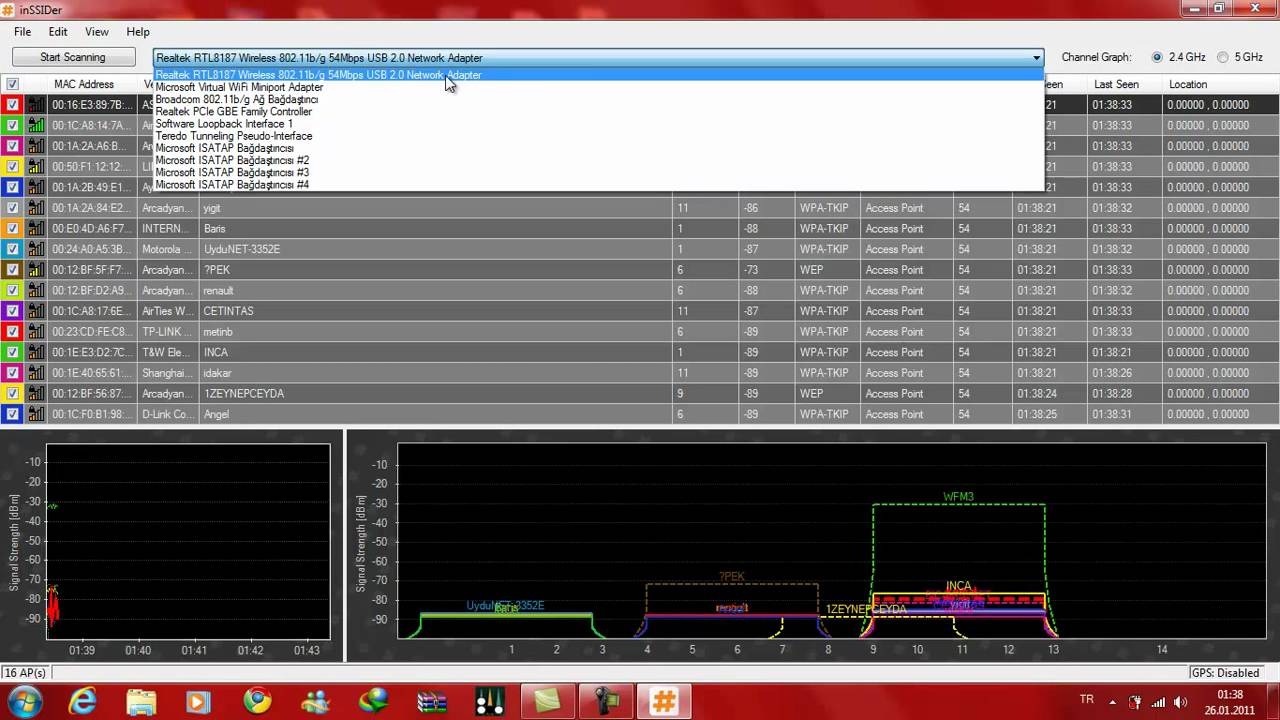1280x720 pixels.
Task: Toggle checkbox for renault network
Action: tap(13, 291)
